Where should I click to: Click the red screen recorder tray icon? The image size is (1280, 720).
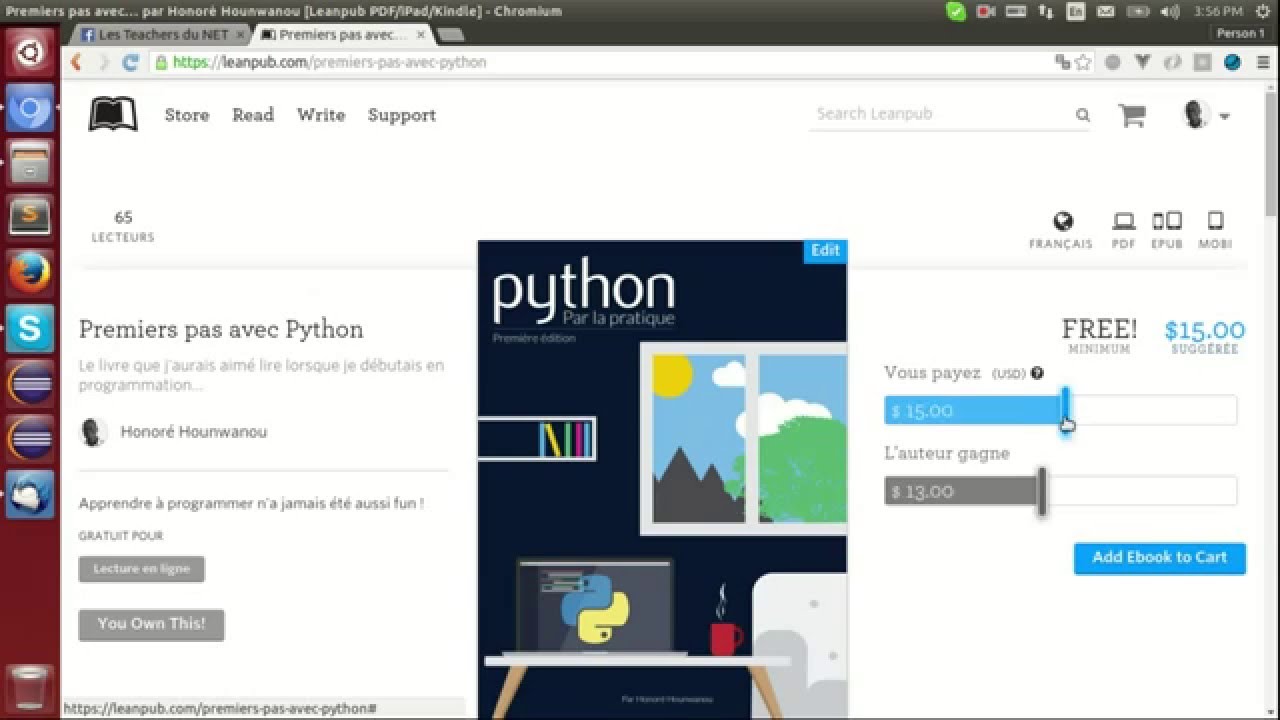985,11
